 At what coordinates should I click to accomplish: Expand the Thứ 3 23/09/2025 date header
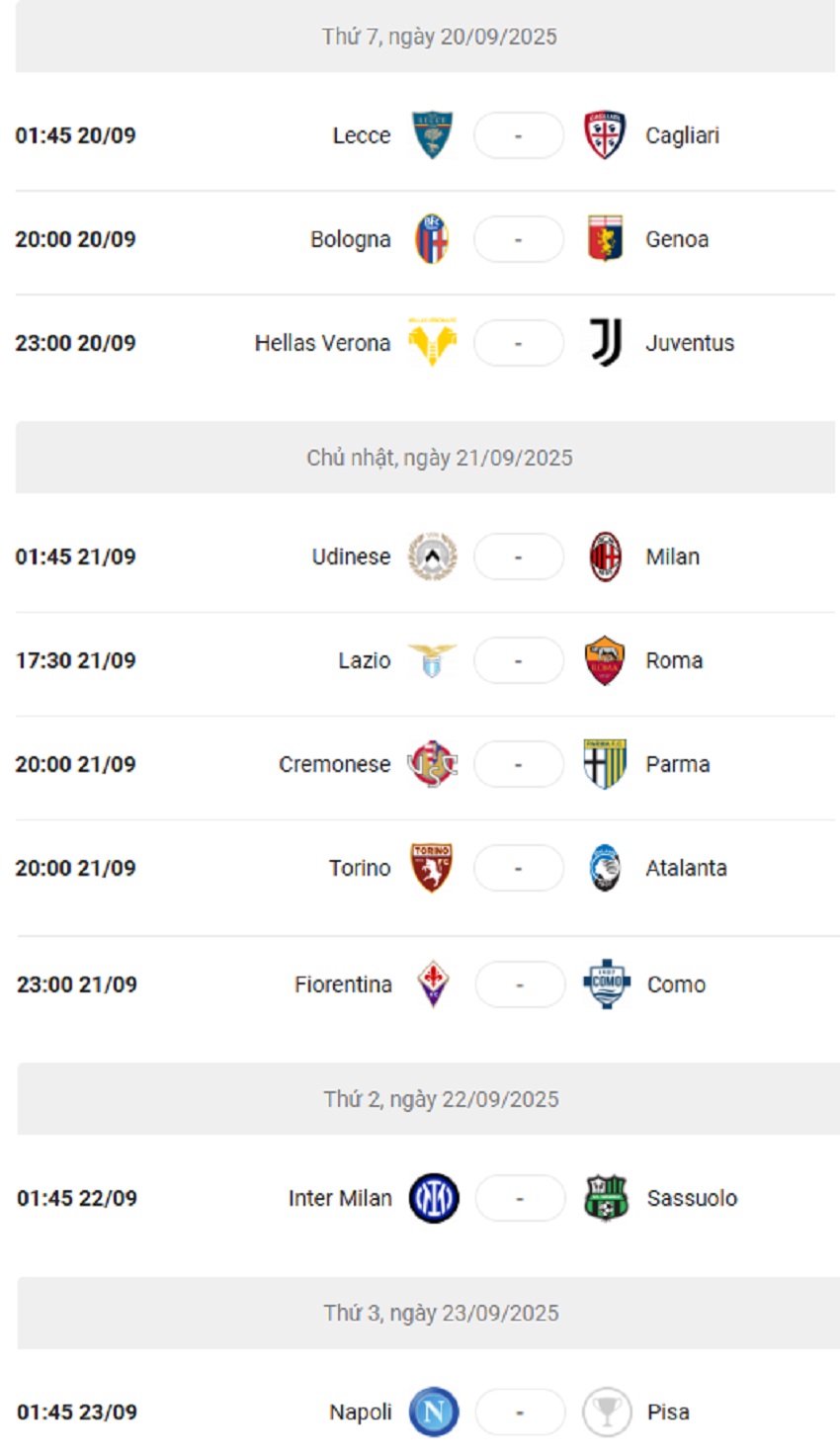tap(420, 1312)
